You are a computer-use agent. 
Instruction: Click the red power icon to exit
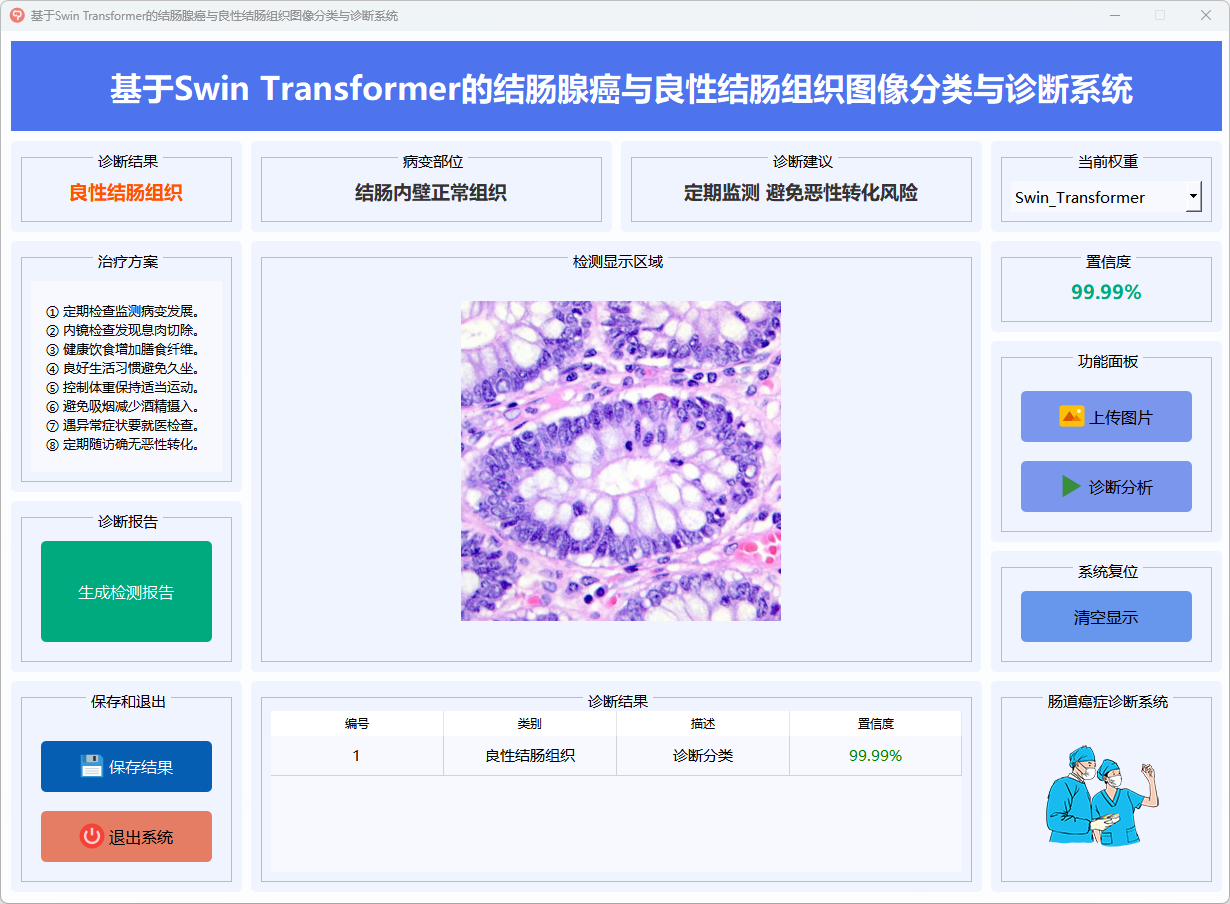92,837
